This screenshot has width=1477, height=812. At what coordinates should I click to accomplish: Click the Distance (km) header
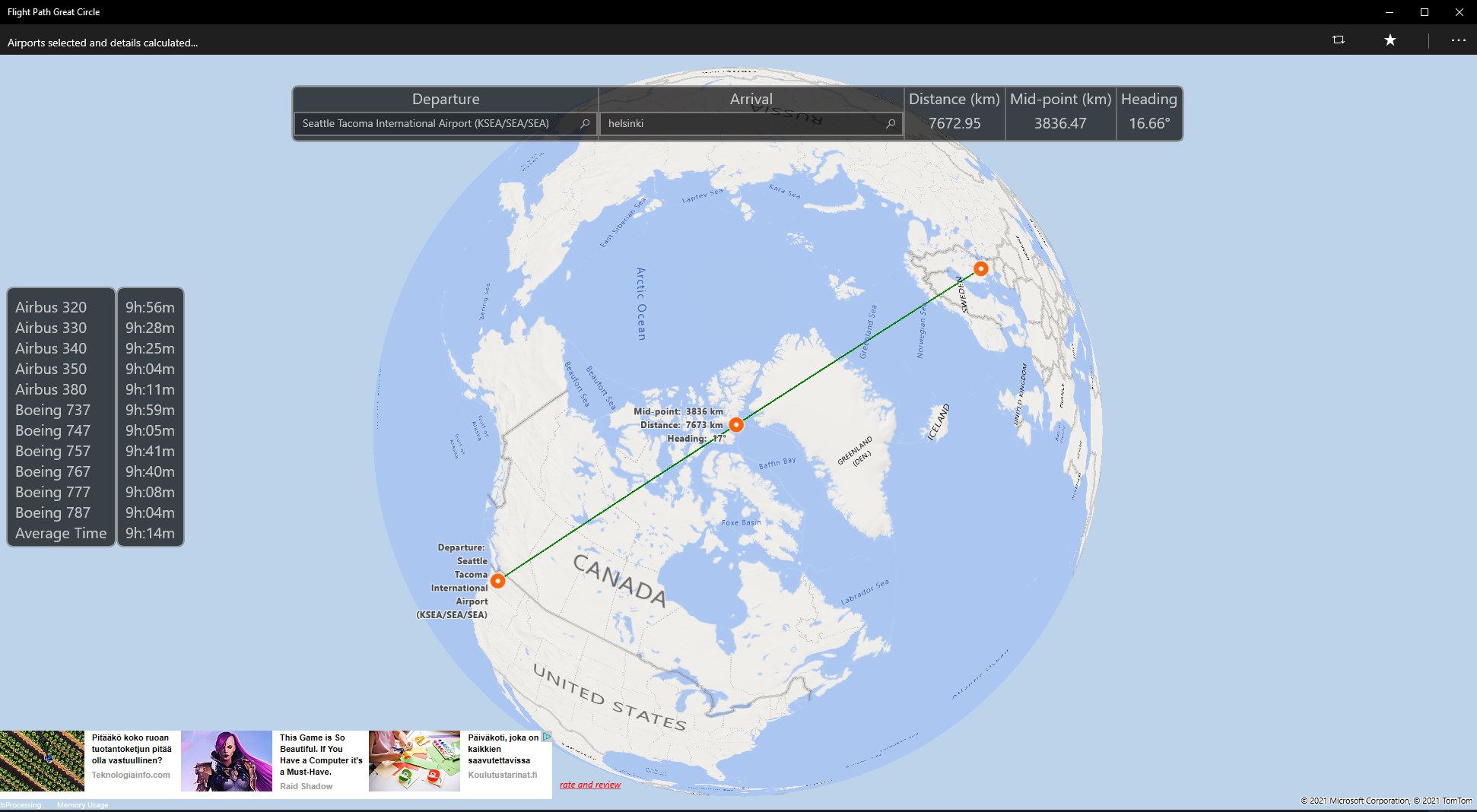[954, 99]
